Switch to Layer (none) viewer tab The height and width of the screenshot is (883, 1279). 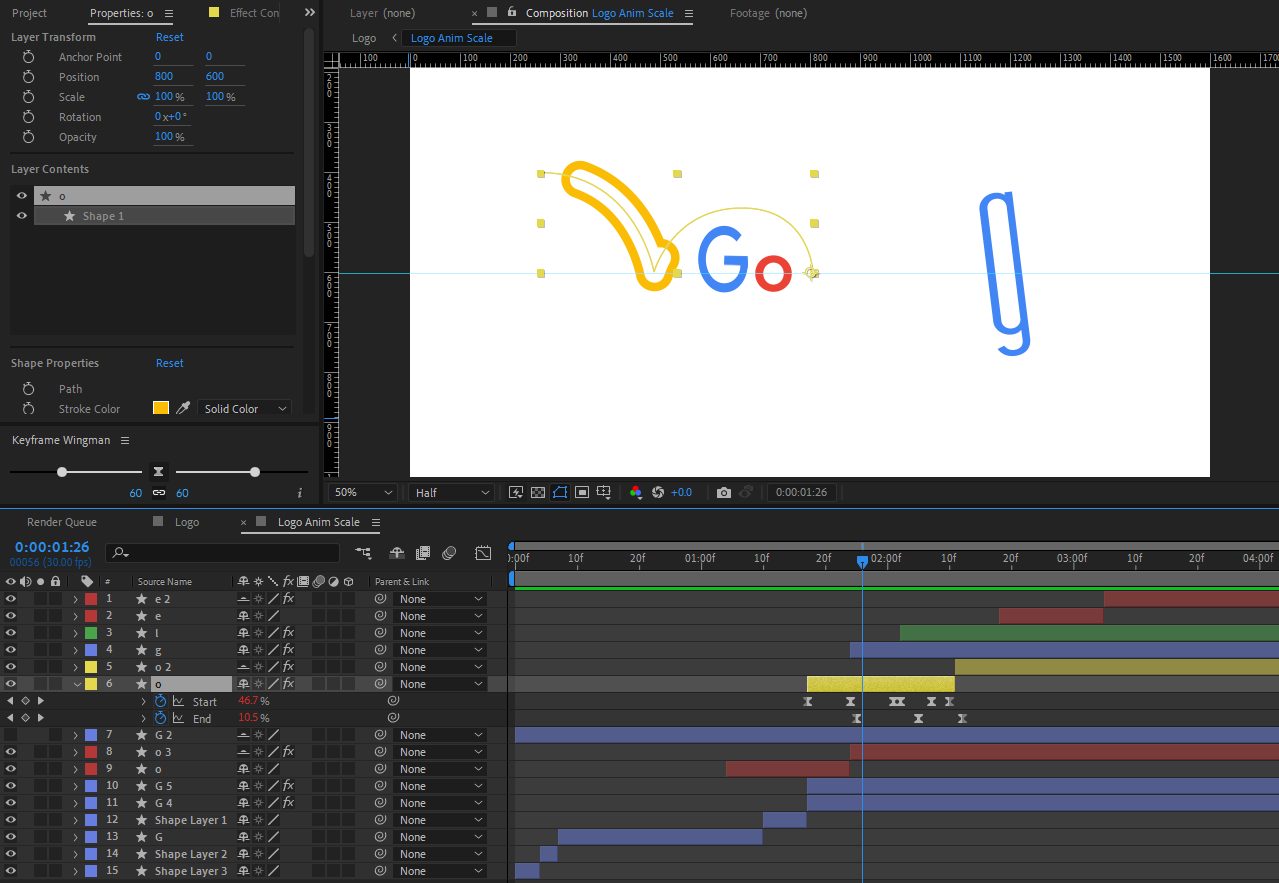coord(382,13)
